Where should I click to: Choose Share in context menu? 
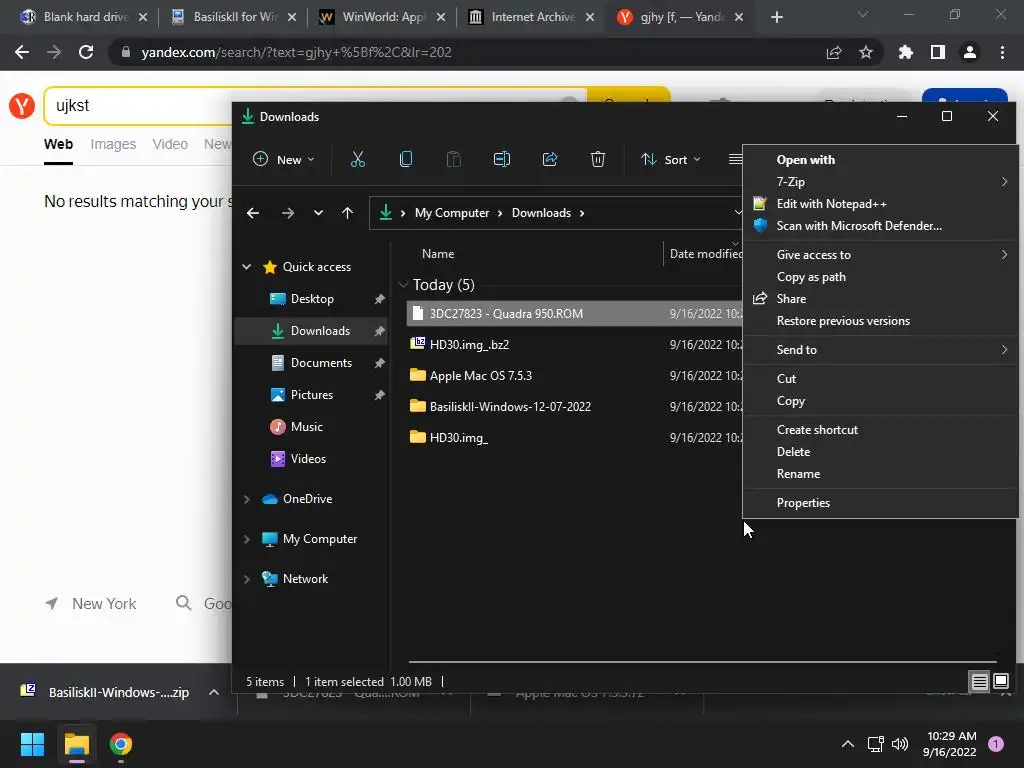880,298
